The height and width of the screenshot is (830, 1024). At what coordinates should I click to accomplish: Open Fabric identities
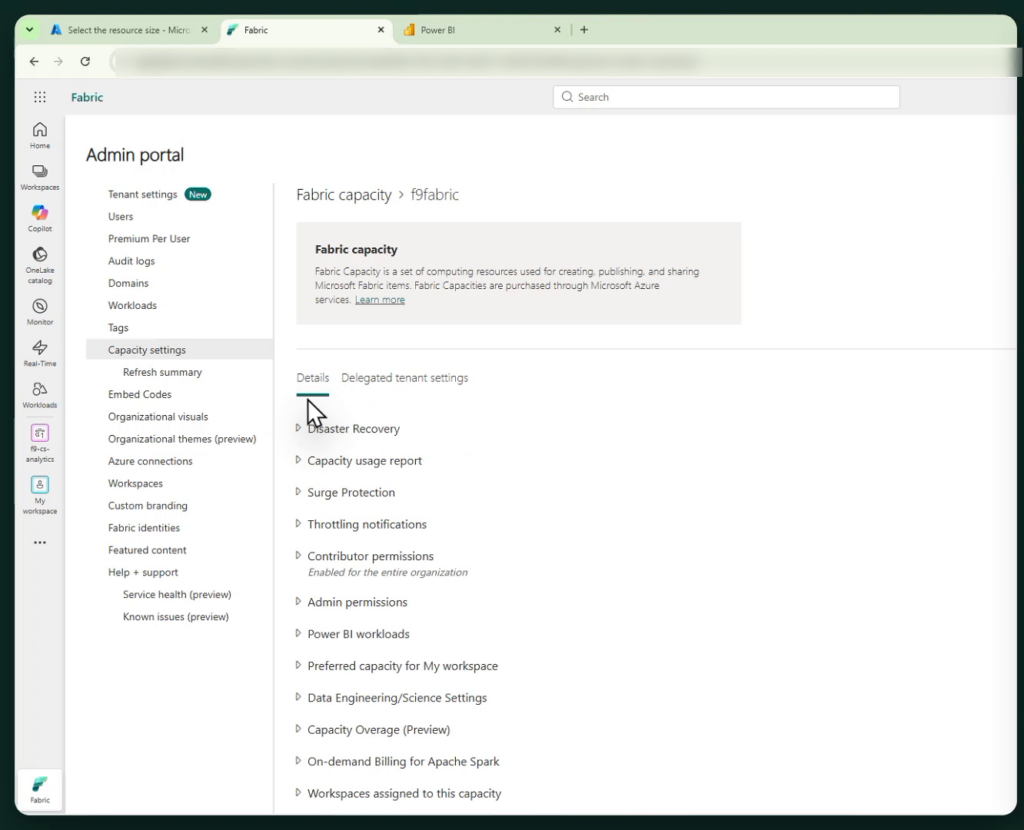pos(144,528)
